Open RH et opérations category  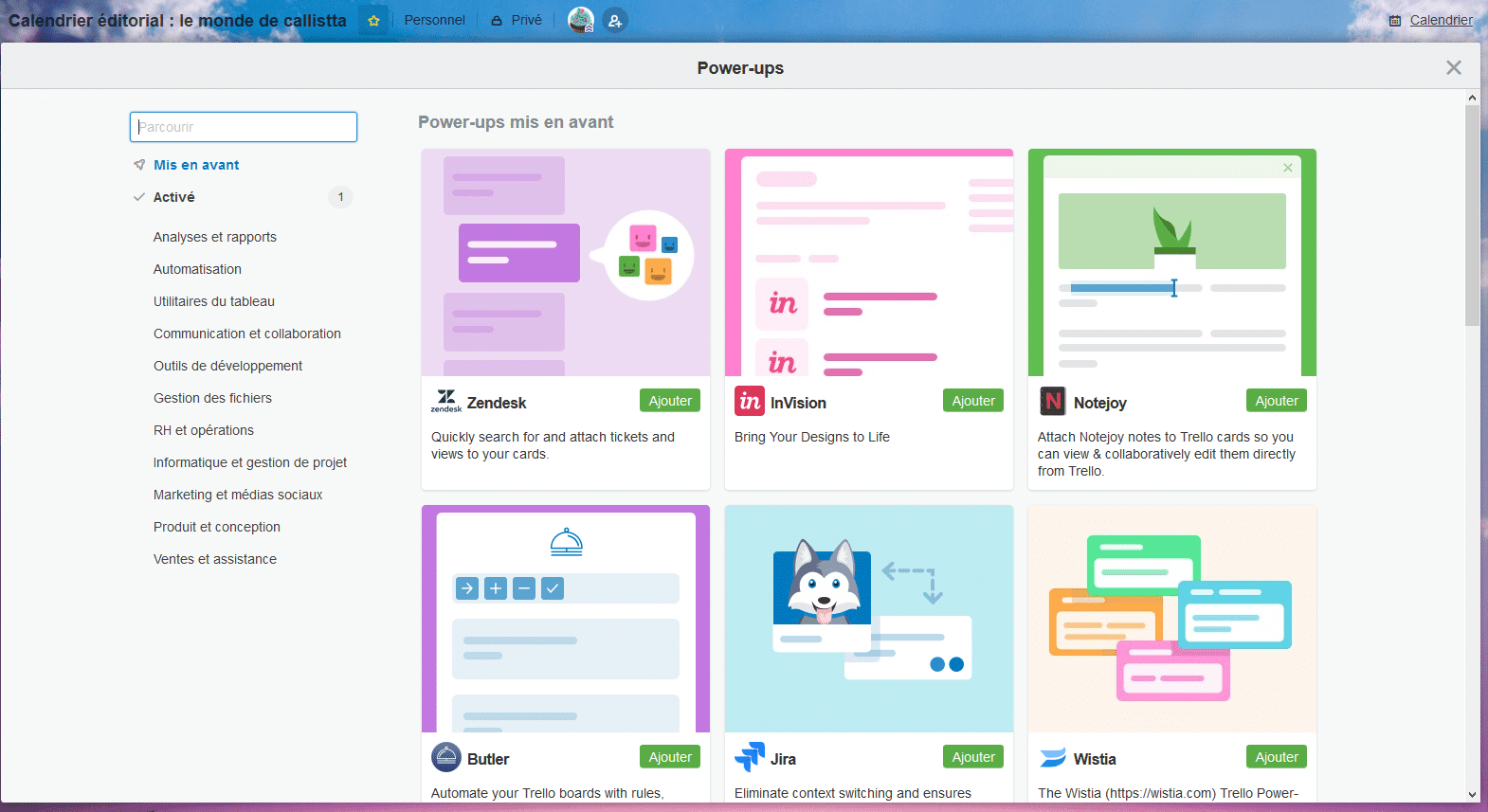pyautogui.click(x=204, y=430)
